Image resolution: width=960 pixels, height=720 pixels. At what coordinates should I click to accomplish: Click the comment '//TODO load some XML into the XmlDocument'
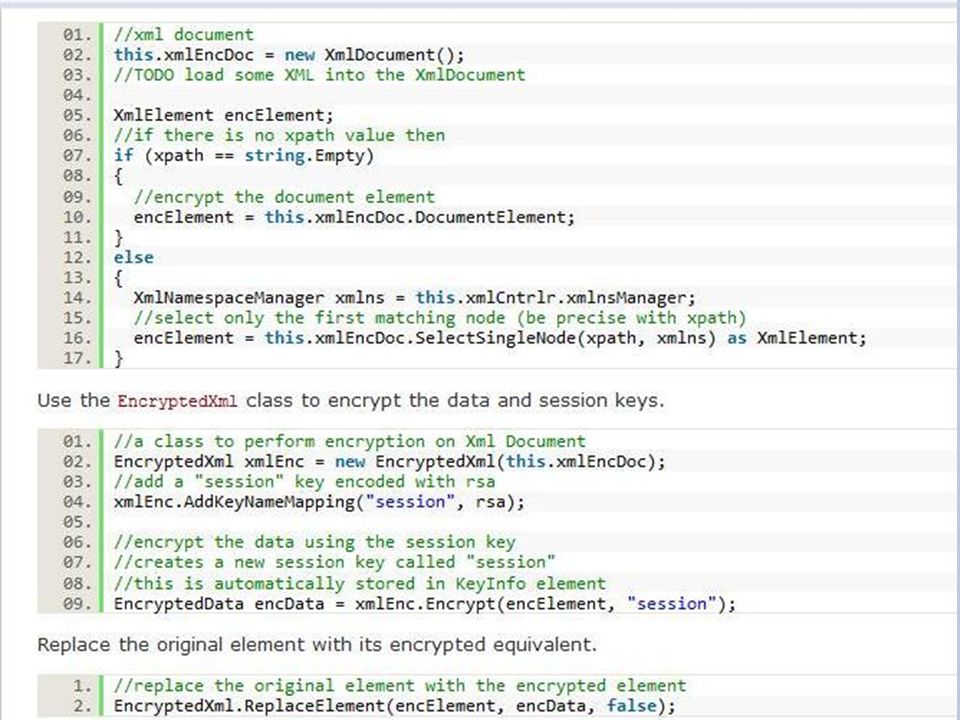coord(319,75)
